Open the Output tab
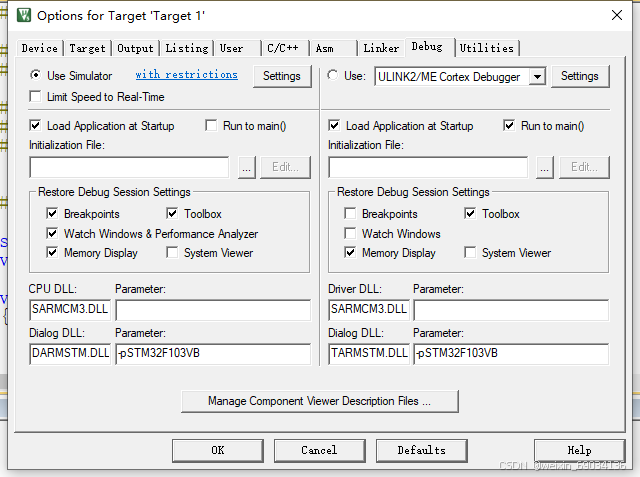The image size is (640, 477). [x=136, y=48]
